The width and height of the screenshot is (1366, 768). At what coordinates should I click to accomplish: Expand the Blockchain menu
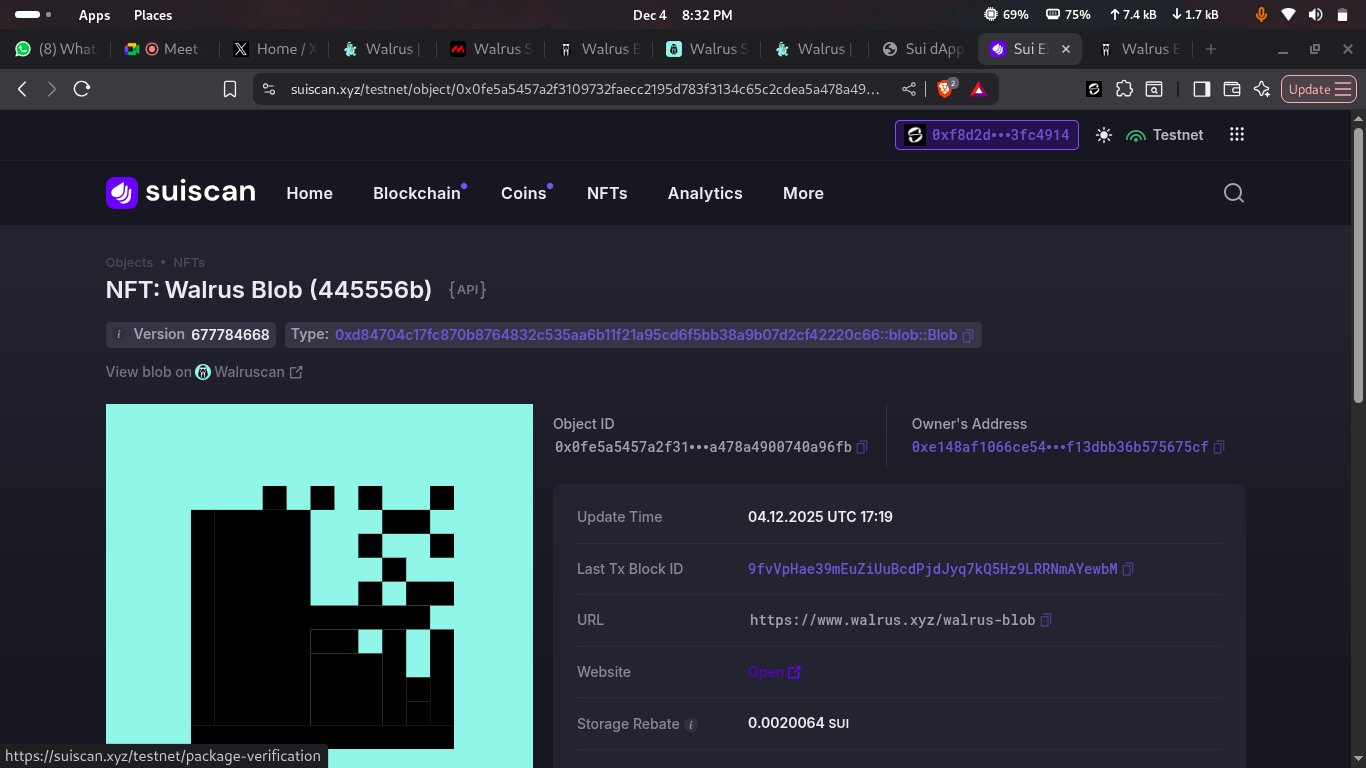pos(417,193)
